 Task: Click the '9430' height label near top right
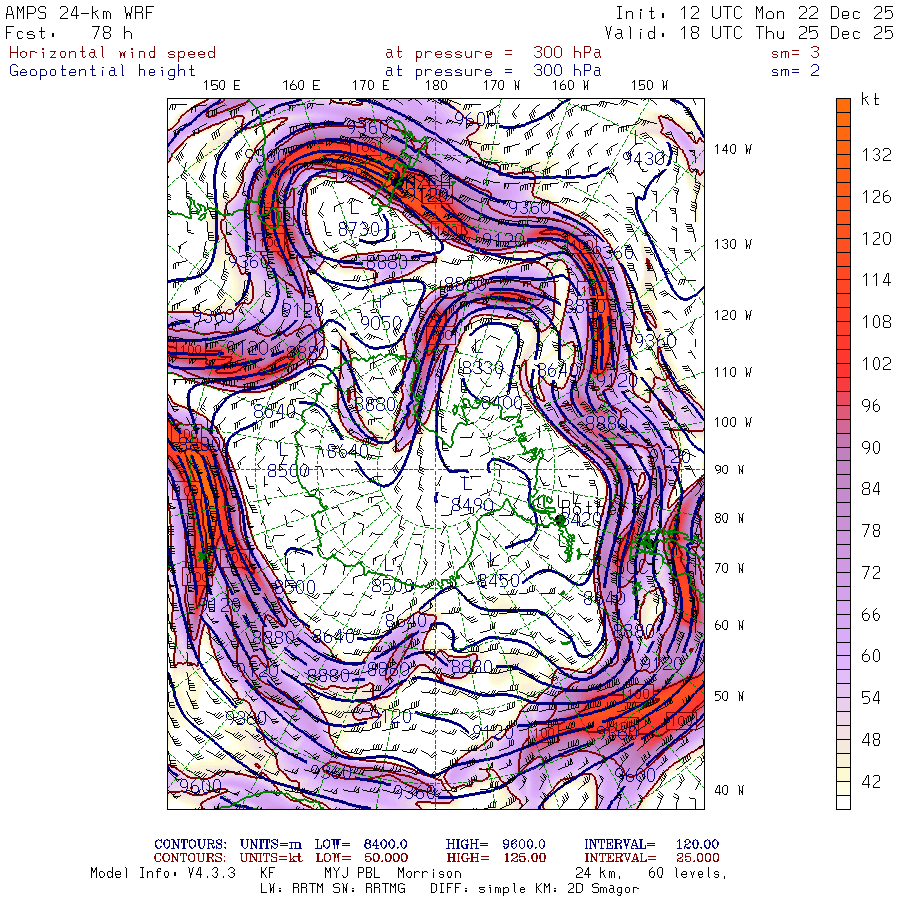(645, 158)
